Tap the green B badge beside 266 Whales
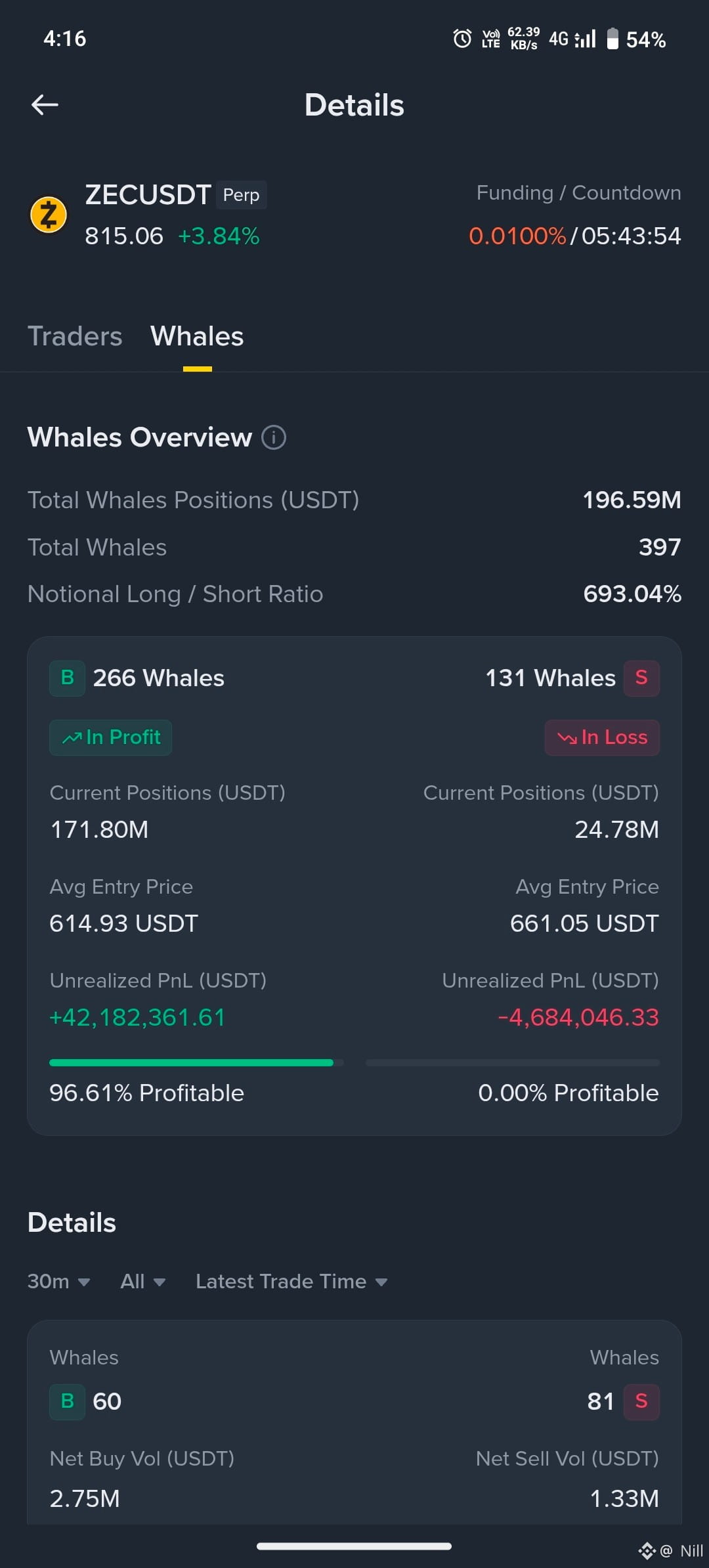The image size is (709, 1568). click(x=67, y=678)
